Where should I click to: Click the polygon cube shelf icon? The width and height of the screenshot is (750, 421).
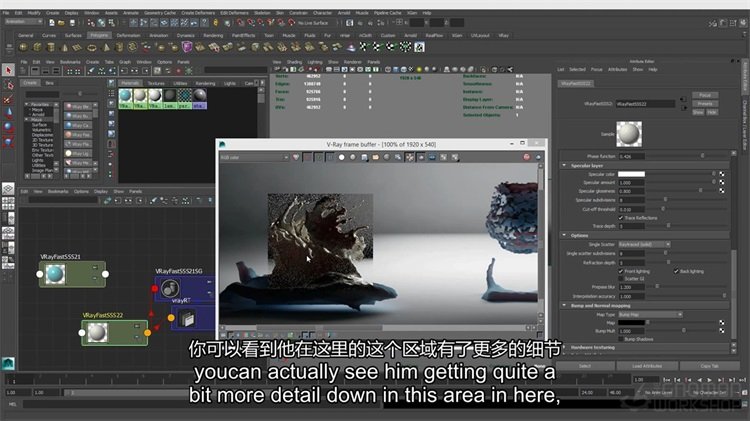click(x=37, y=47)
